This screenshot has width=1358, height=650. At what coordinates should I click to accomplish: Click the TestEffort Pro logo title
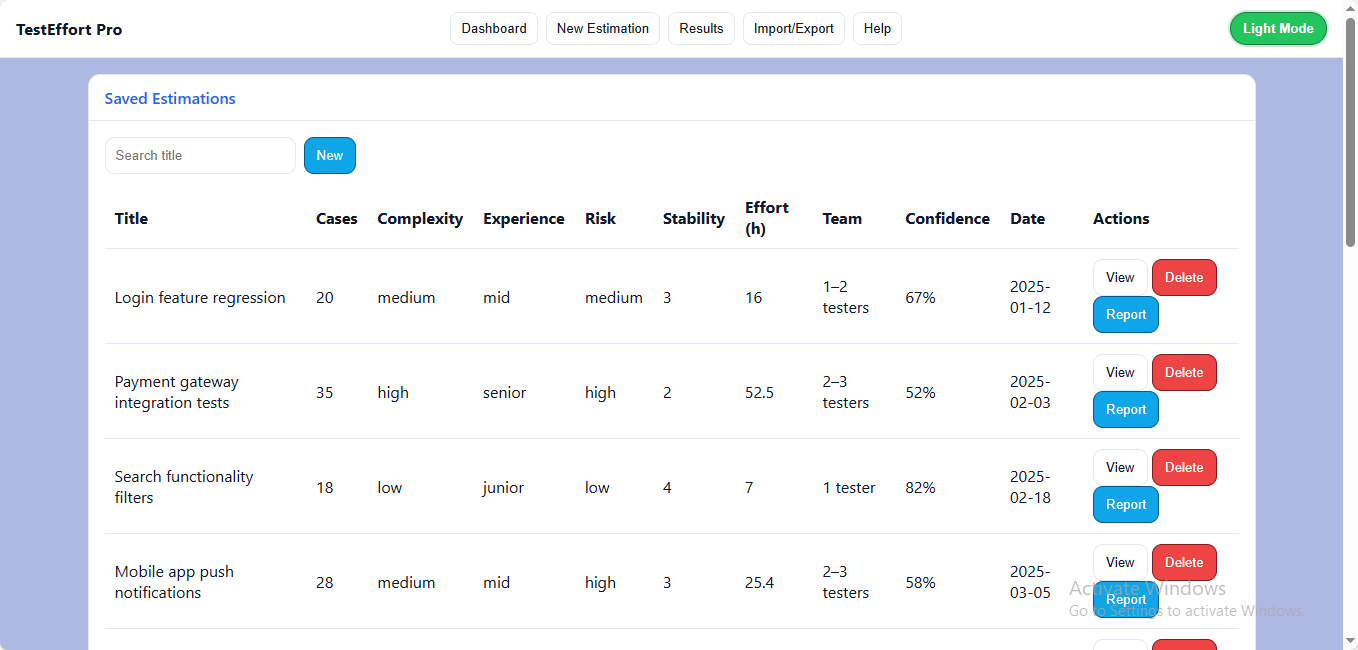(69, 30)
